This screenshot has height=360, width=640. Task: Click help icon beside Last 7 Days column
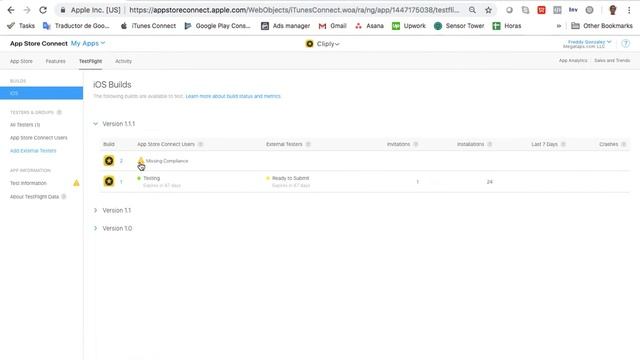click(x=563, y=144)
